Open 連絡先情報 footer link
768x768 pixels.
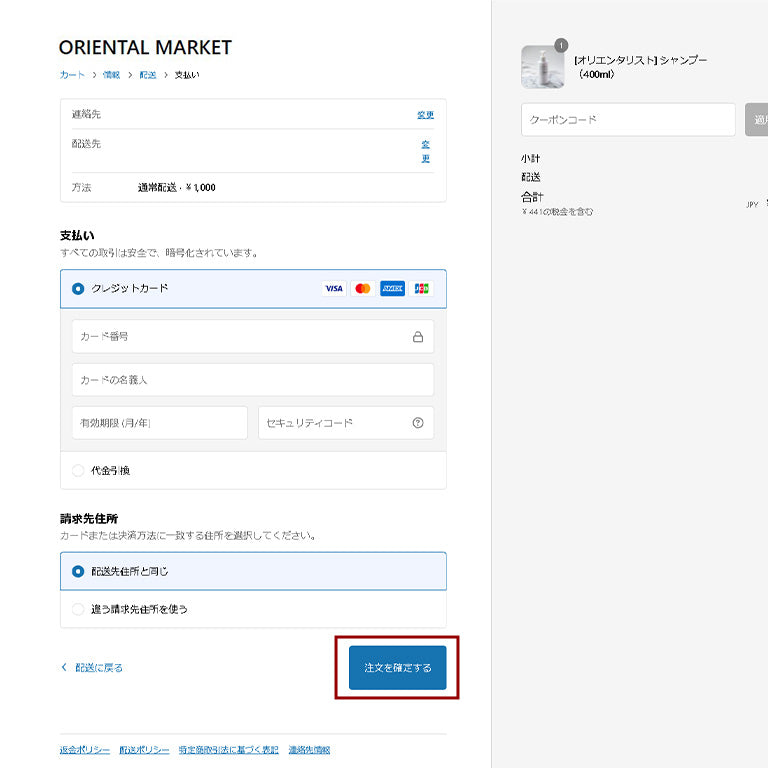pyautogui.click(x=309, y=750)
